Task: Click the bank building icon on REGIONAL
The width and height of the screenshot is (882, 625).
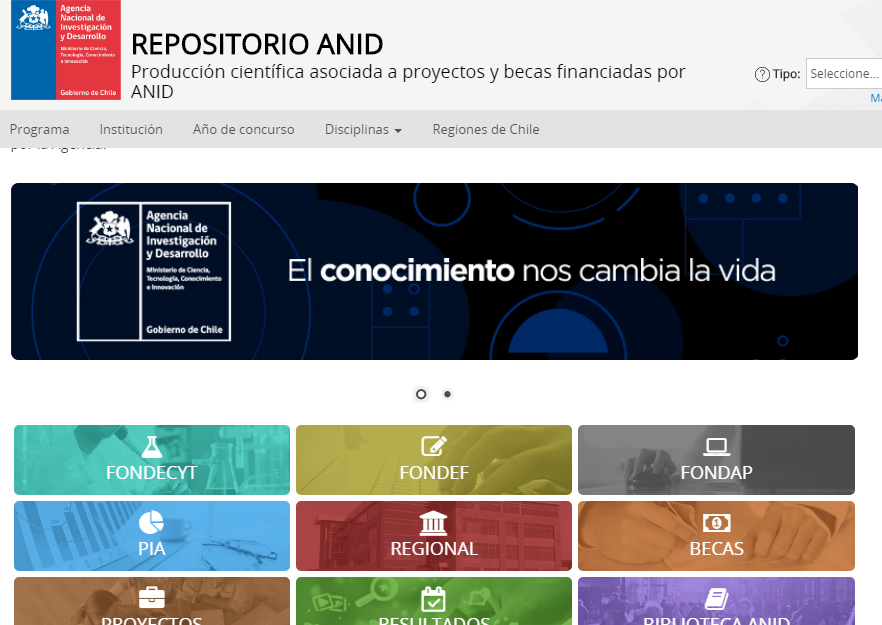Action: point(434,523)
